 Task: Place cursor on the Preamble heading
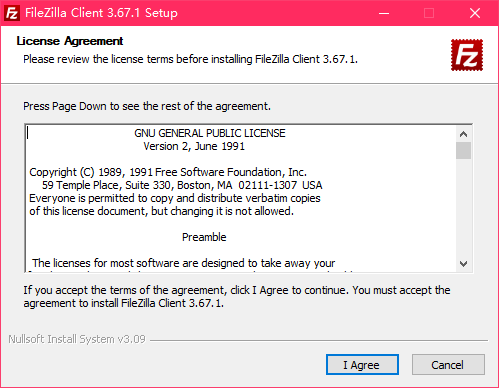(204, 237)
